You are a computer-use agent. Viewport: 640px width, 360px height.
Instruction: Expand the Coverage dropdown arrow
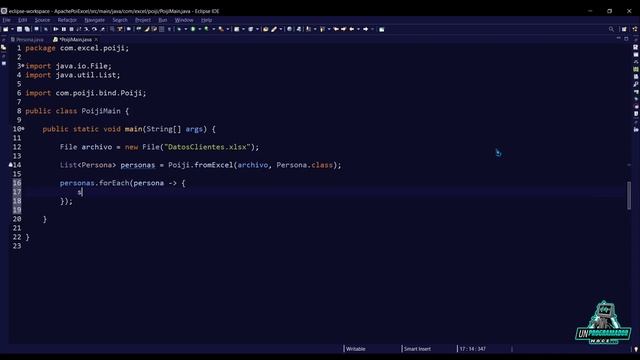click(x=214, y=29)
